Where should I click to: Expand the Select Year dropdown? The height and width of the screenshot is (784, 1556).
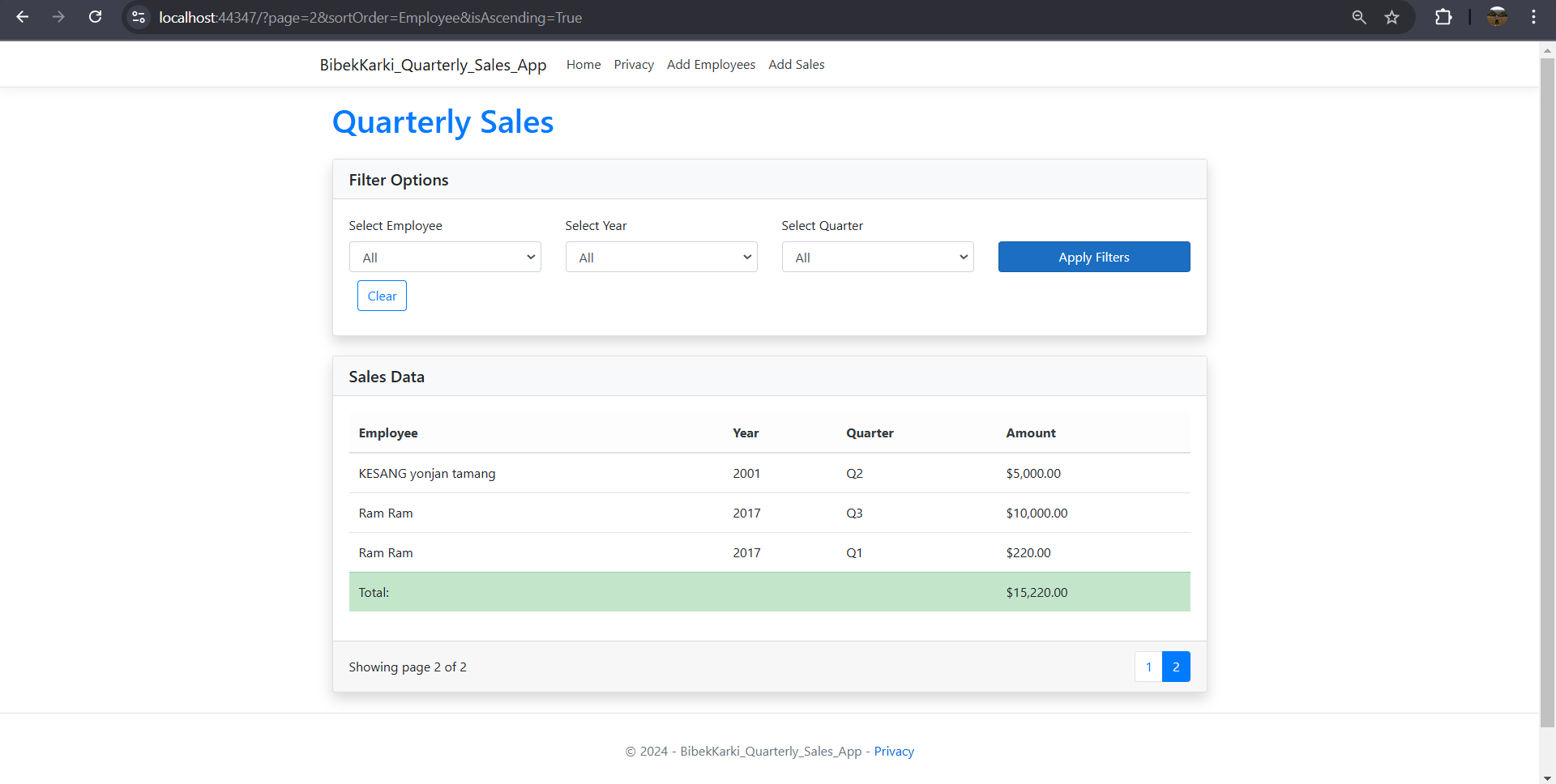coord(661,257)
